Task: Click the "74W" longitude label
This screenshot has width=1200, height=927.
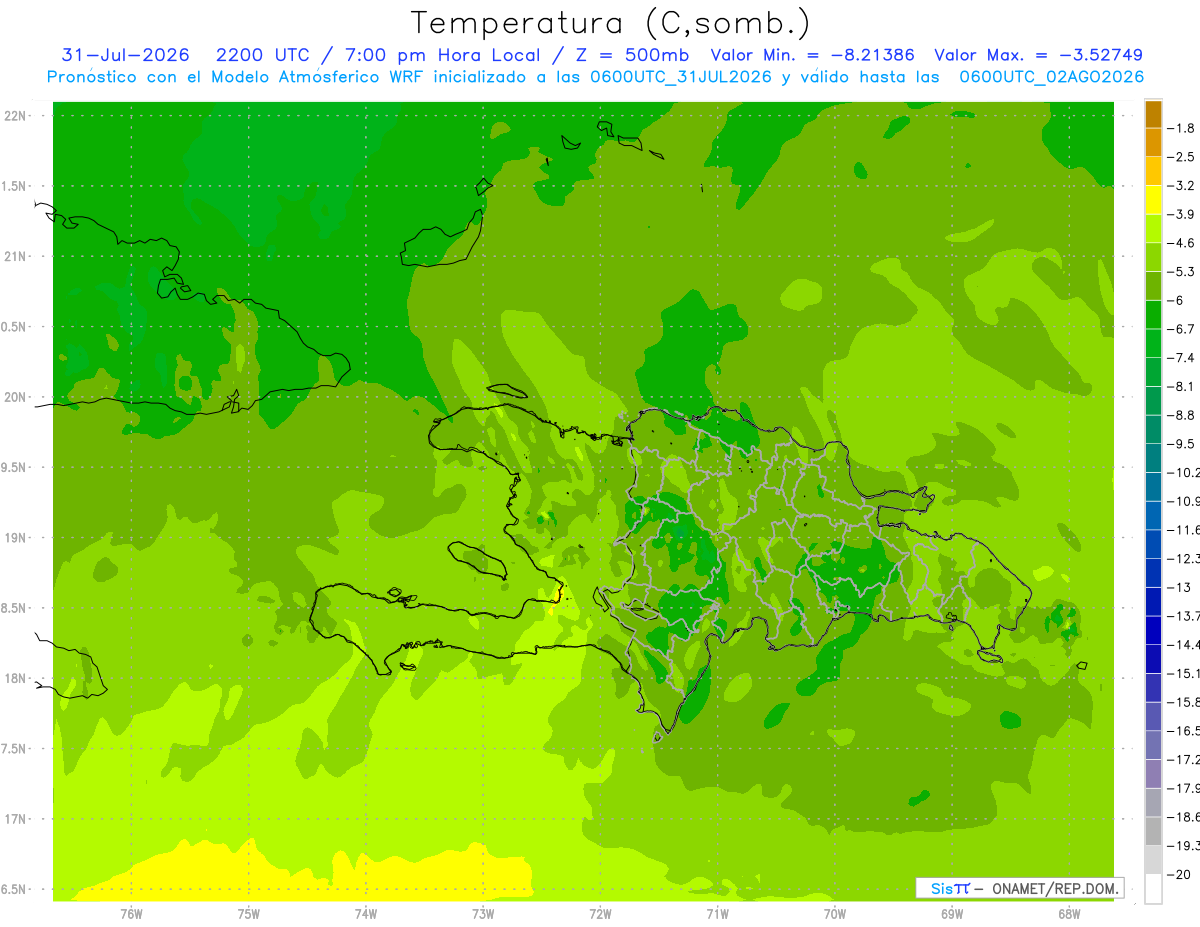Action: pyautogui.click(x=366, y=913)
